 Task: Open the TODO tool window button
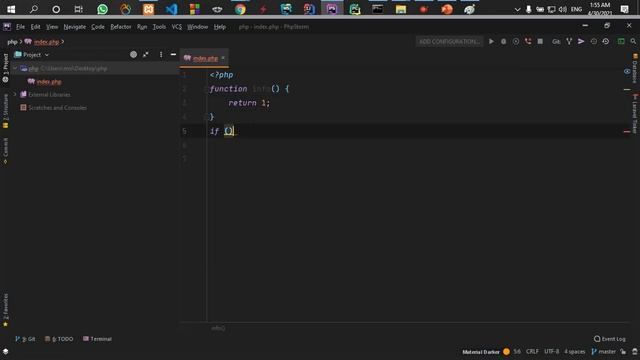tap(59, 339)
